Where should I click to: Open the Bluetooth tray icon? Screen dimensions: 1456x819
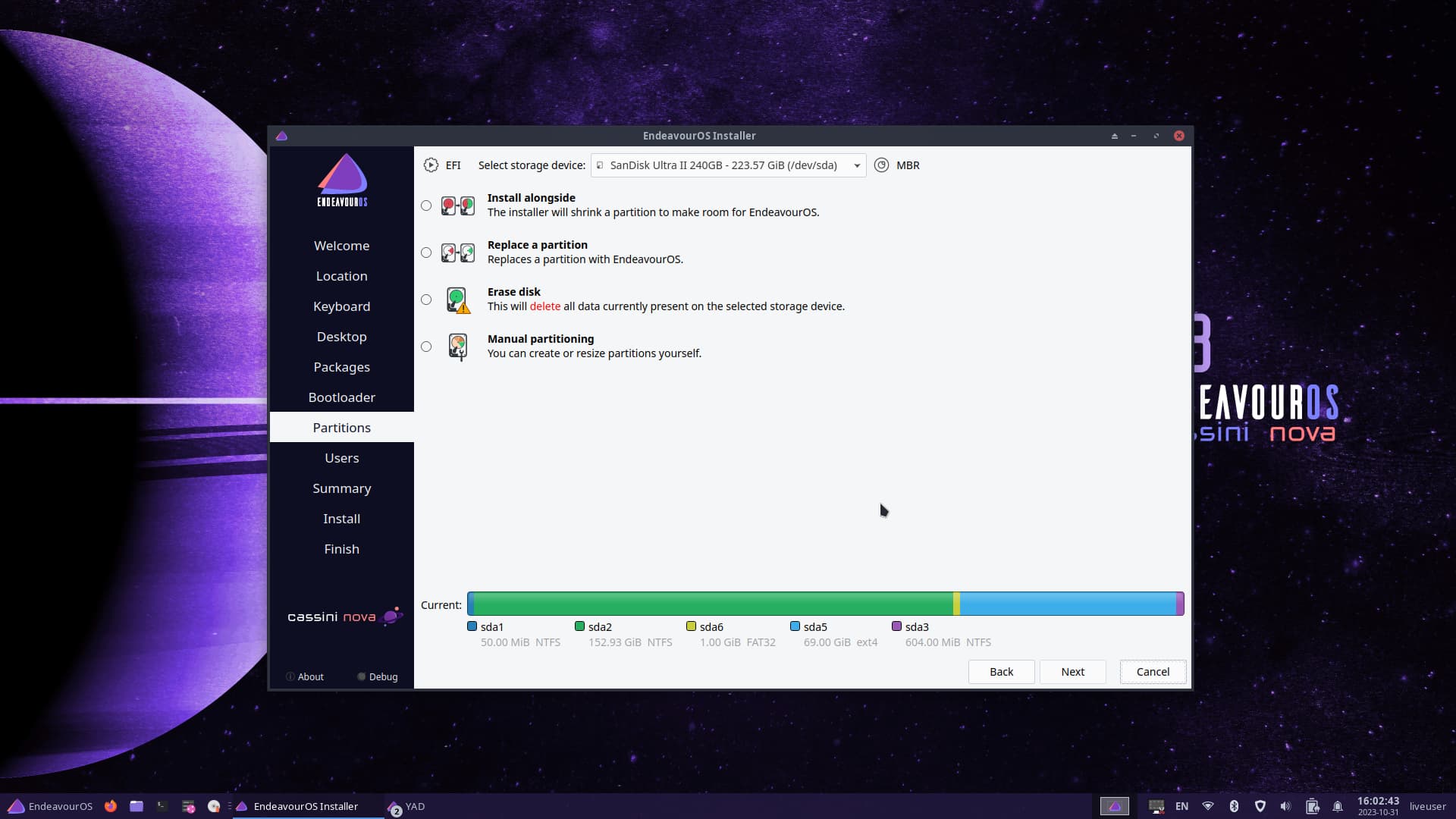click(1234, 806)
